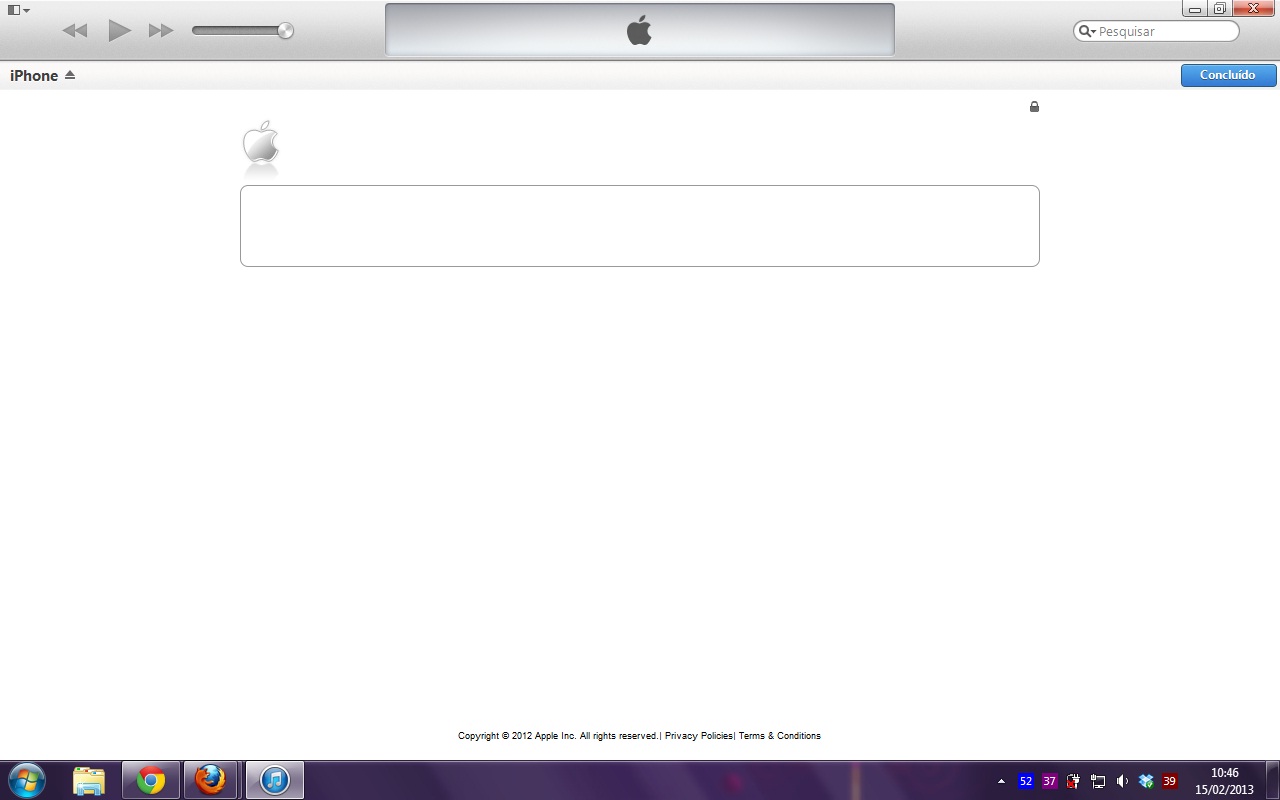Open the taskbar clock and date
This screenshot has height=800, width=1280.
point(1224,781)
